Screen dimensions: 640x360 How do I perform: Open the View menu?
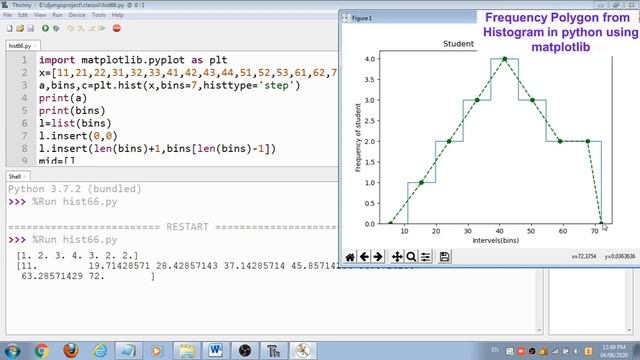[x=40, y=15]
